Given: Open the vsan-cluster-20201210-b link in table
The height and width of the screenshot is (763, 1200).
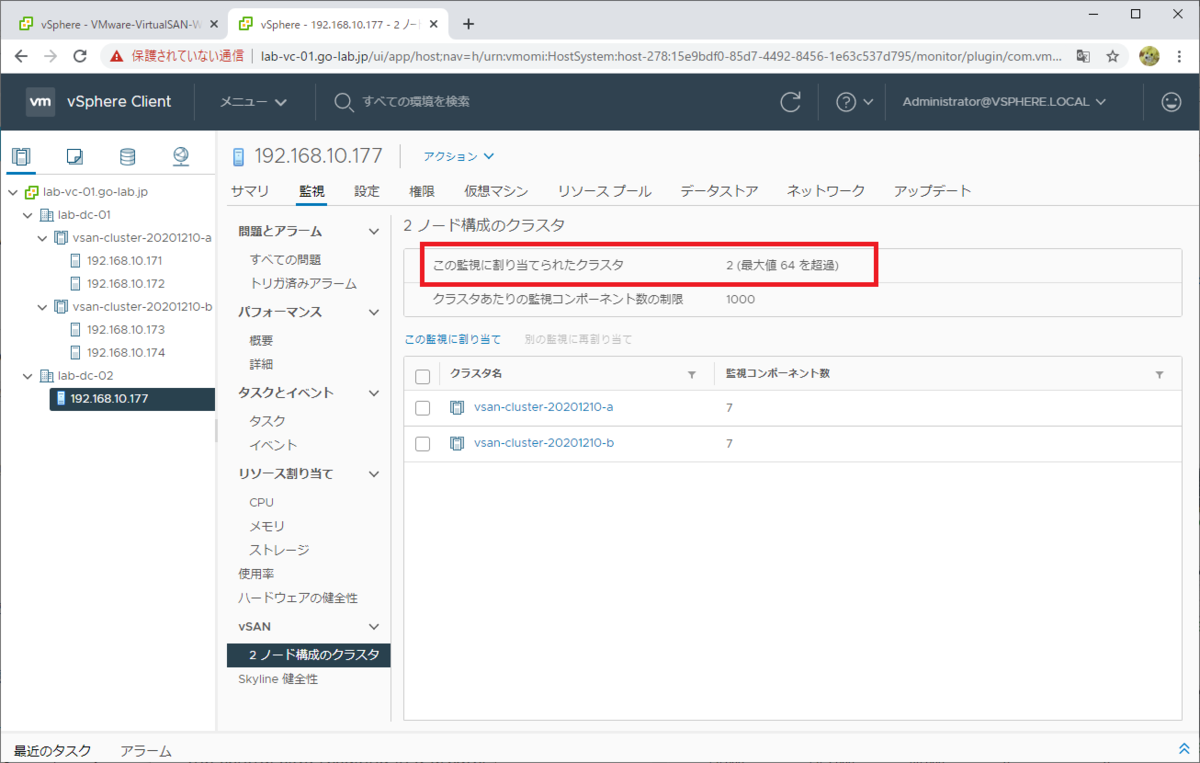Looking at the screenshot, I should tap(544, 443).
